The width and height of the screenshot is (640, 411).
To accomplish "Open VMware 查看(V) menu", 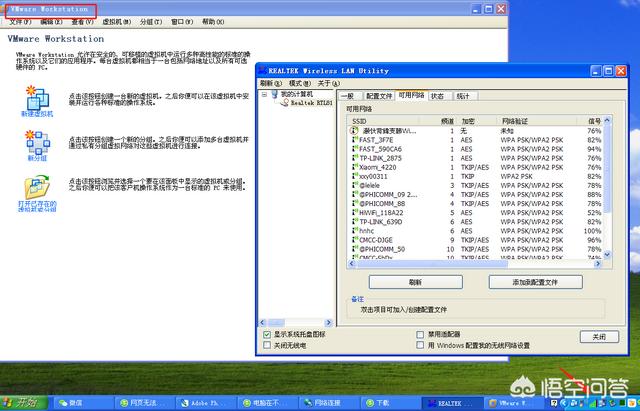I will click(83, 22).
